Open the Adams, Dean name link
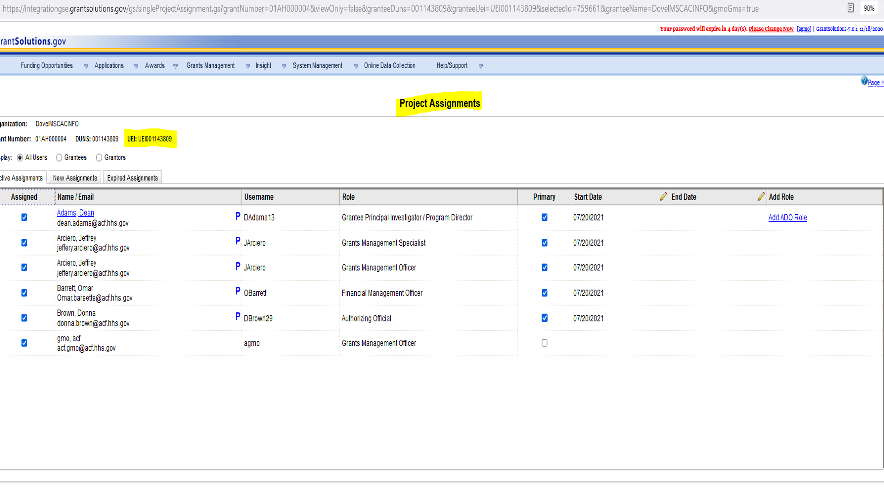884x498 pixels. [75, 213]
